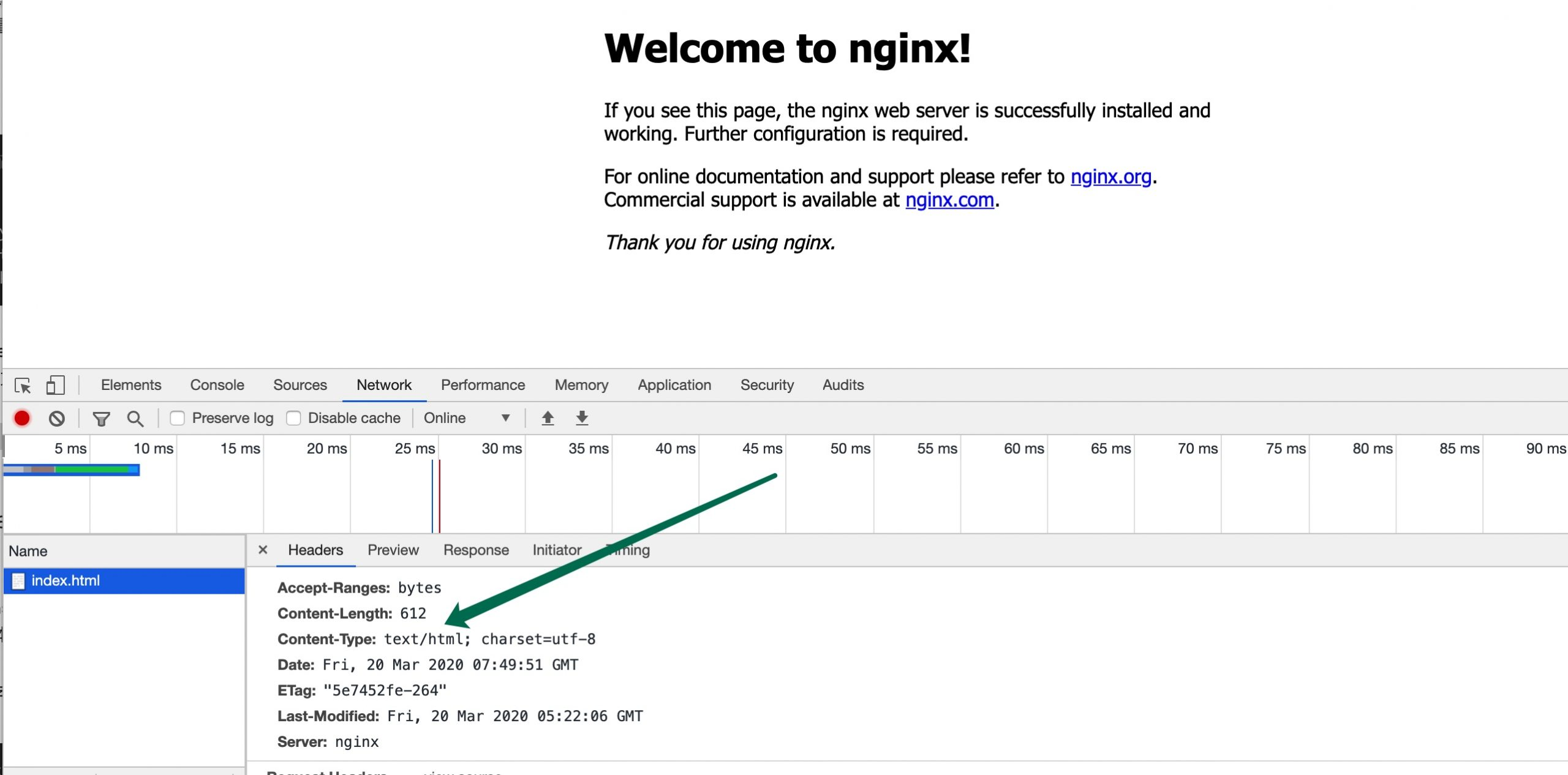Open the network filter funnel icon
The height and width of the screenshot is (775, 1568).
tap(101, 419)
